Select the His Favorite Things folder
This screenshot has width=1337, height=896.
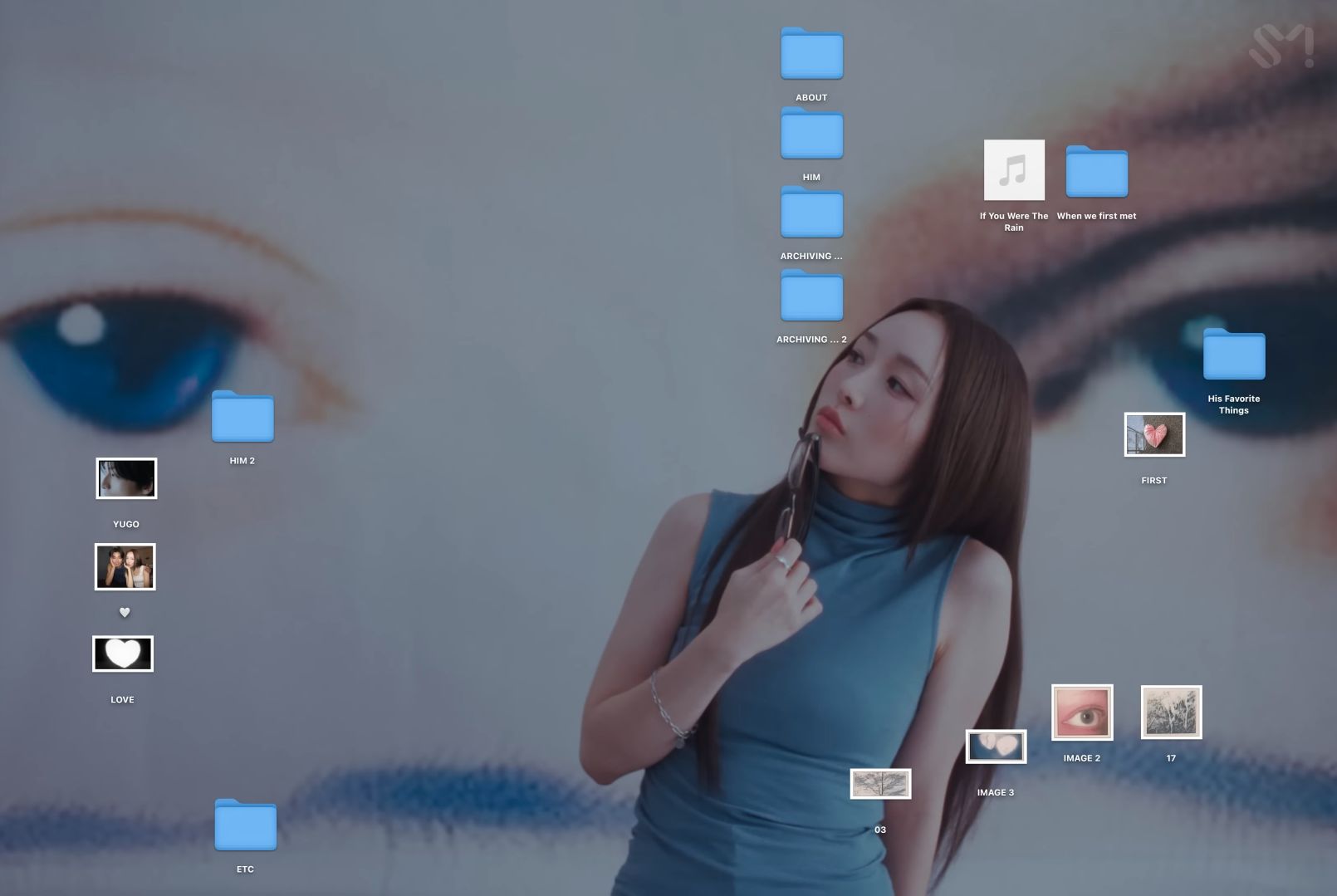[1233, 355]
